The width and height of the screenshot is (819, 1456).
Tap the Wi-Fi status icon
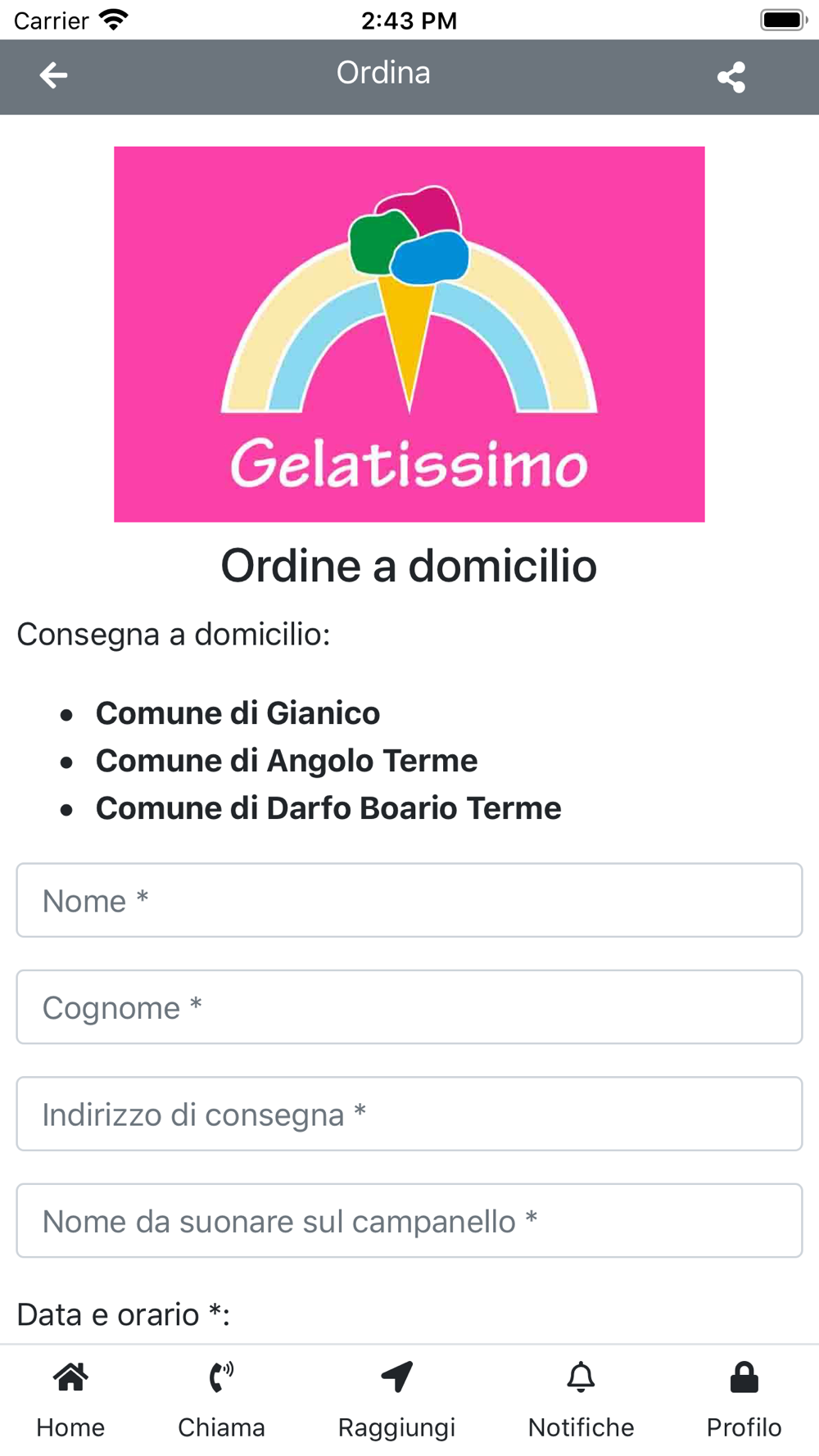(x=113, y=20)
